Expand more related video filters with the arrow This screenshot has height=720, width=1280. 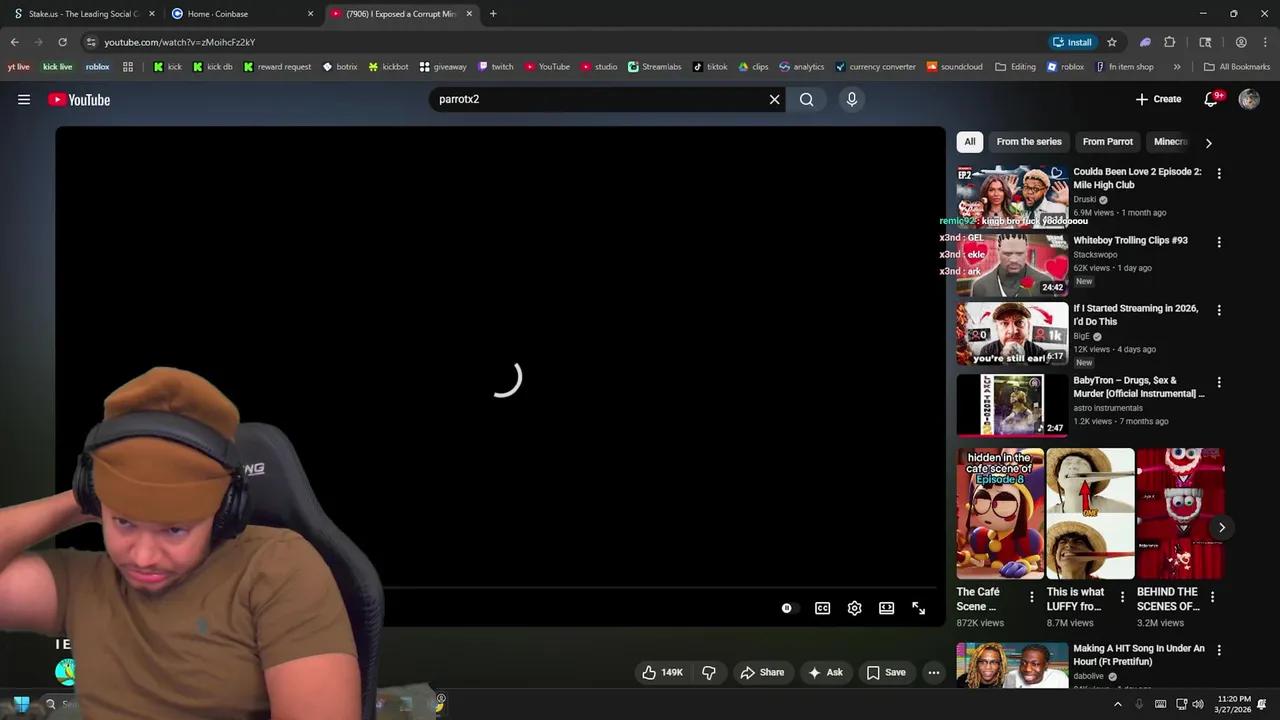pyautogui.click(x=1209, y=142)
